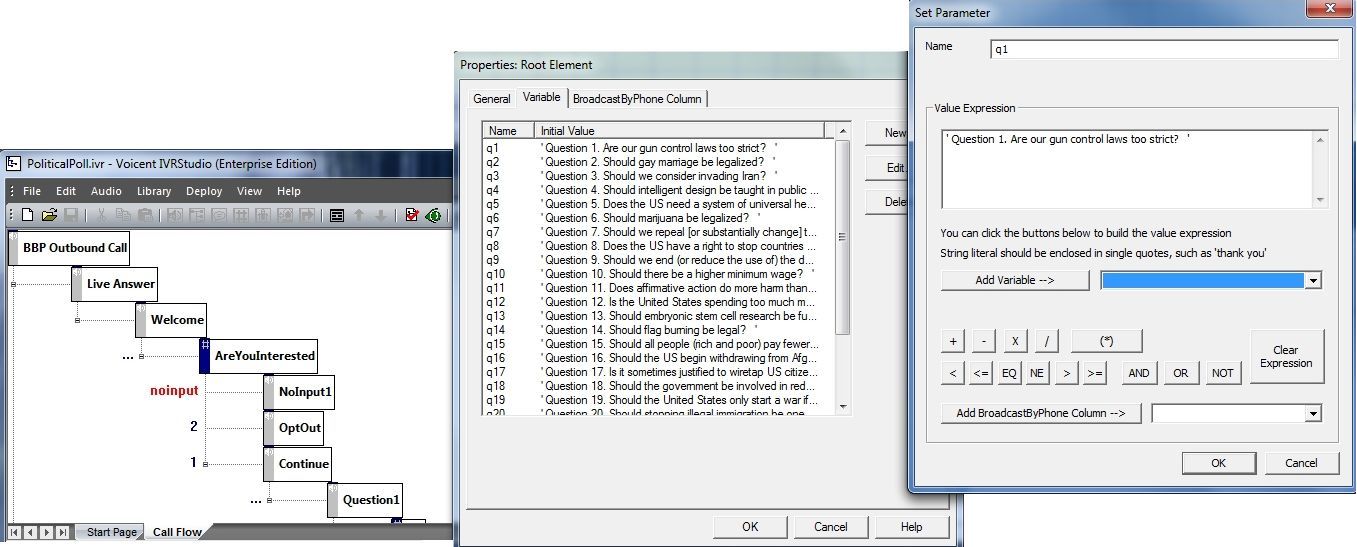
Task: Click the green test-run toolbar icon
Action: (x=433, y=215)
